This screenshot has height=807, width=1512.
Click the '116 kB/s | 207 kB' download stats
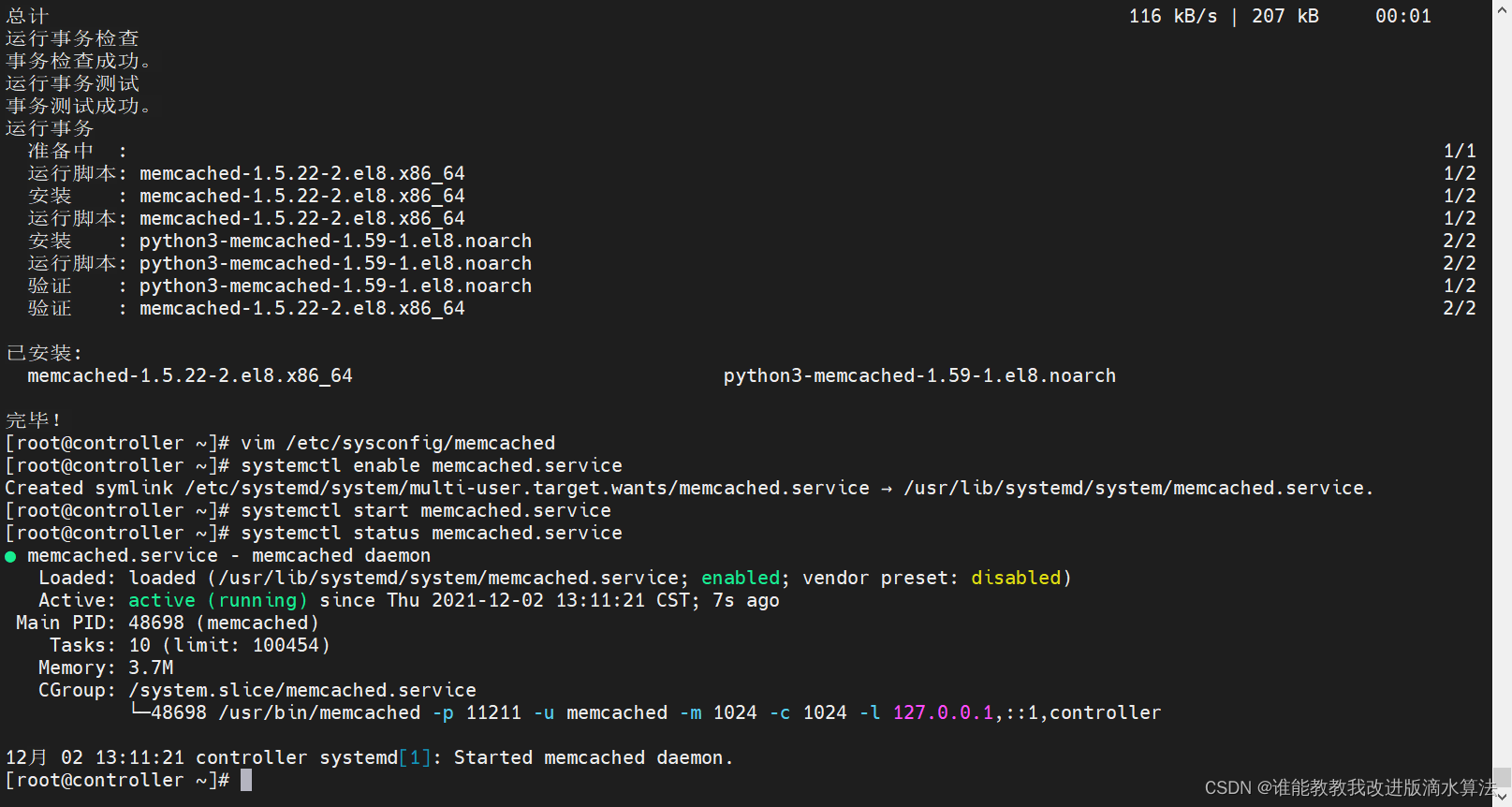[1224, 16]
